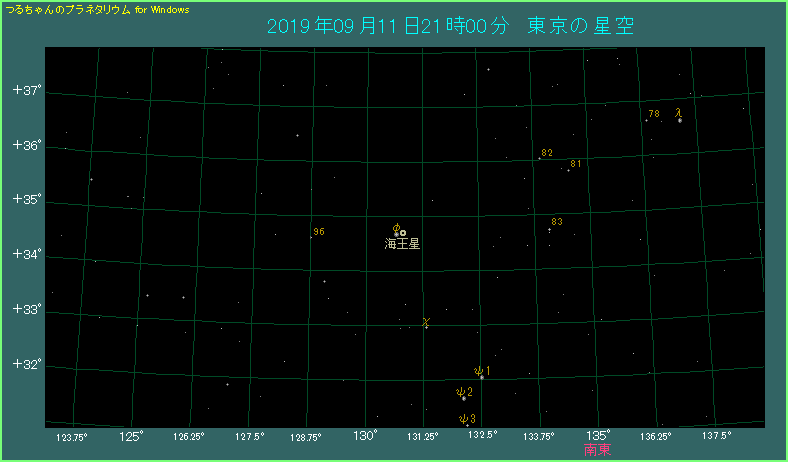Select the 123.75° azimuth label
The width and height of the screenshot is (788, 462).
pyautogui.click(x=72, y=436)
